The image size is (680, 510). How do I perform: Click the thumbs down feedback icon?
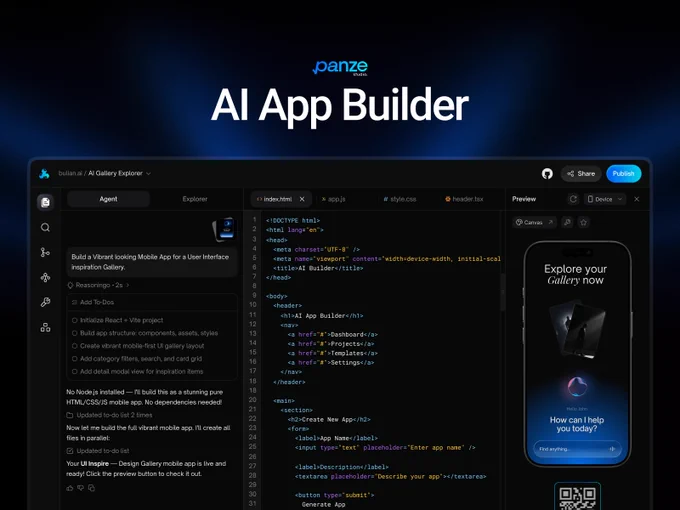point(81,488)
